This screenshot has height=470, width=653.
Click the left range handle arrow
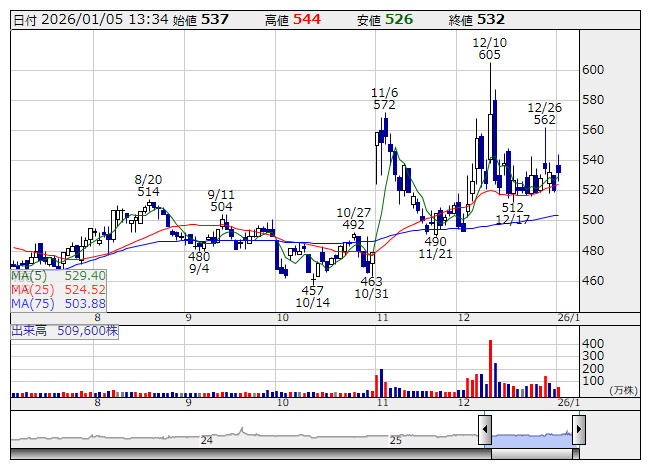coord(485,429)
